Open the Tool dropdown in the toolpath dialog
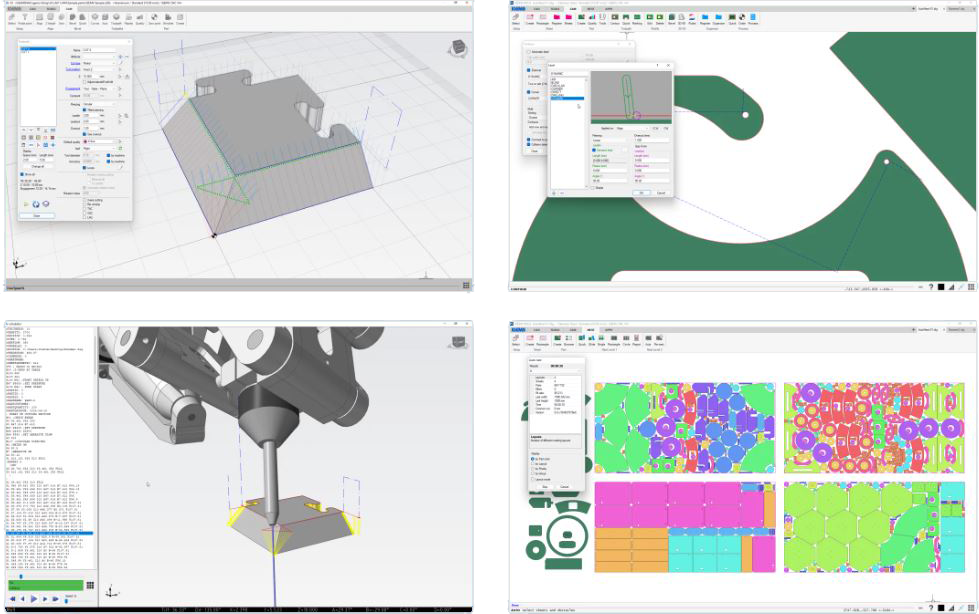The image size is (979, 614). coord(99,148)
